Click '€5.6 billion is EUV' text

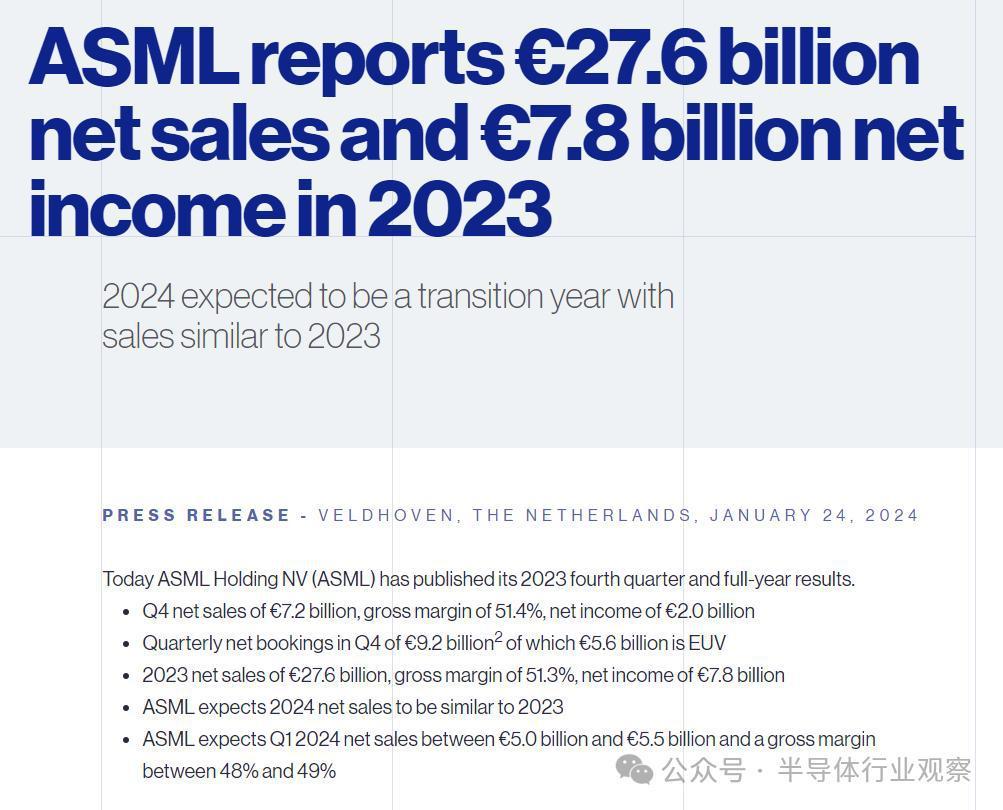tap(652, 643)
